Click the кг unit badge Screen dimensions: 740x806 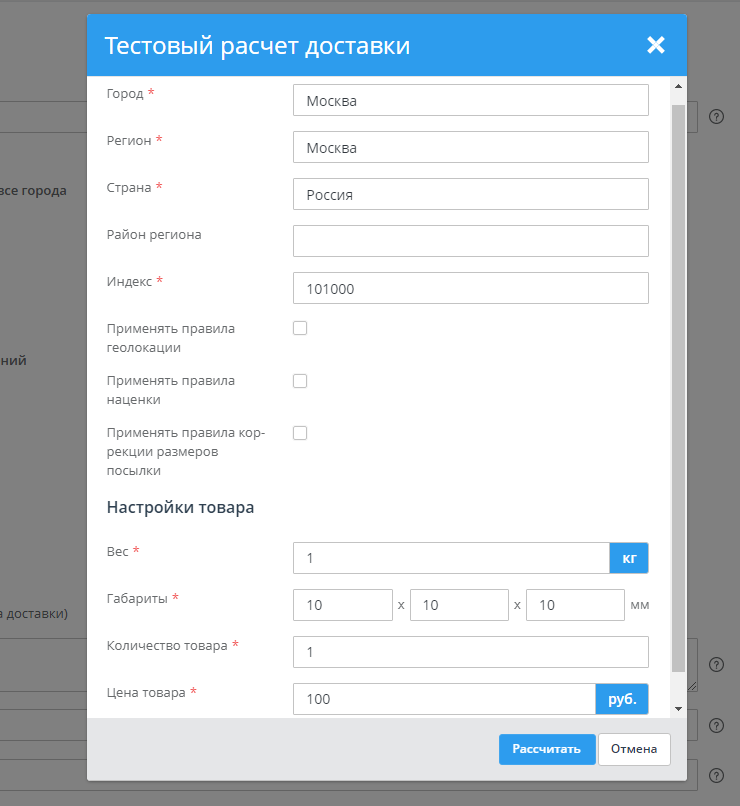point(629,558)
